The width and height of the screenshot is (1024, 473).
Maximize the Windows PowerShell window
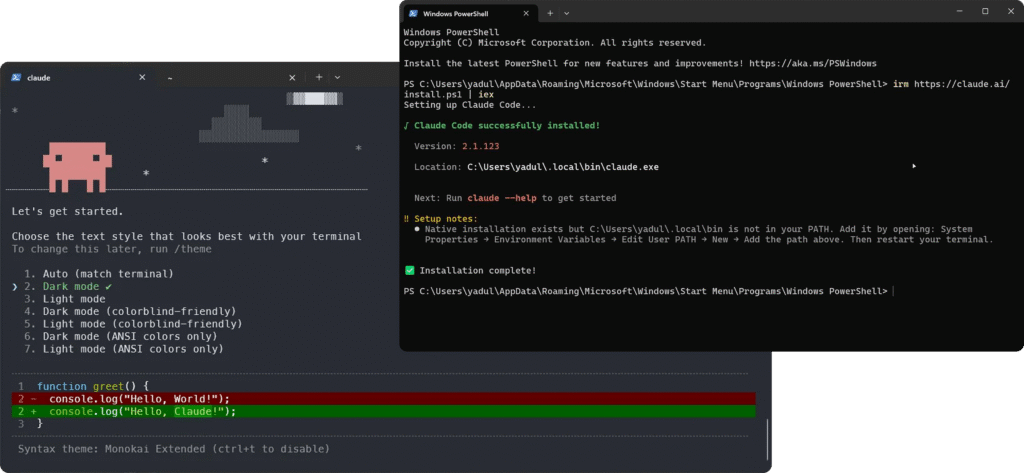tap(985, 11)
